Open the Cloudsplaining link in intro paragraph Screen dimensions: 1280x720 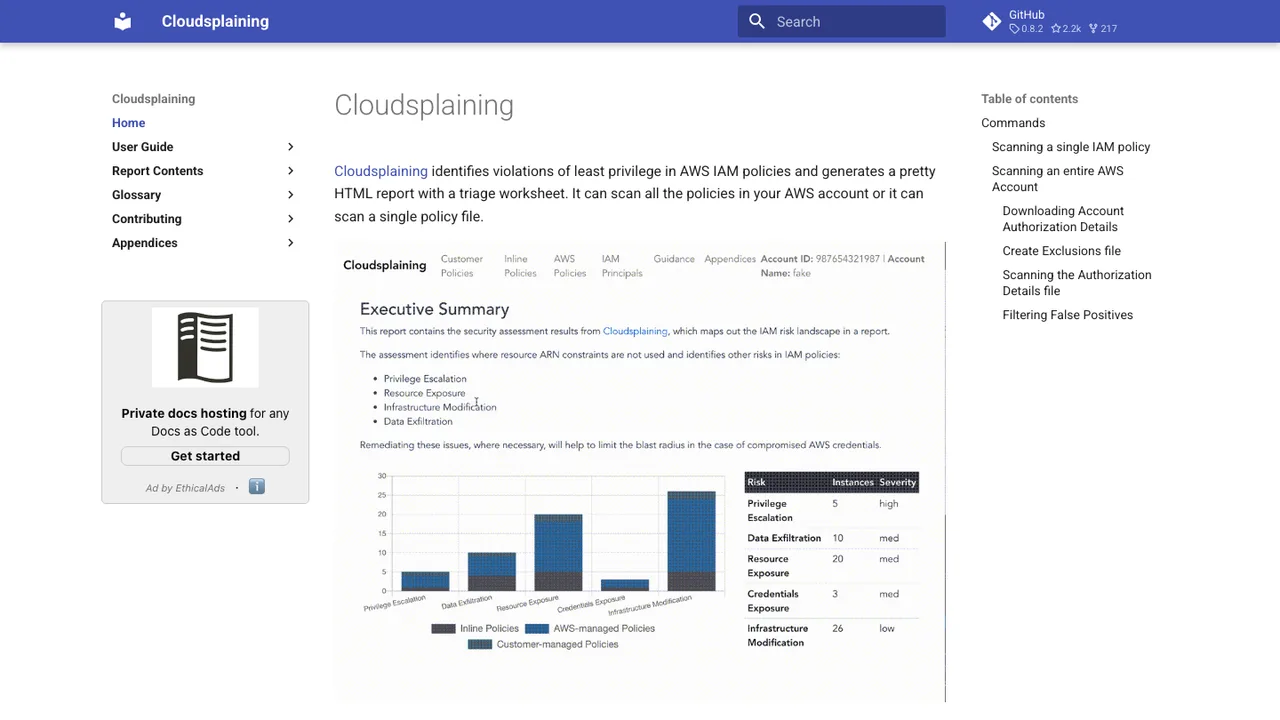click(381, 171)
